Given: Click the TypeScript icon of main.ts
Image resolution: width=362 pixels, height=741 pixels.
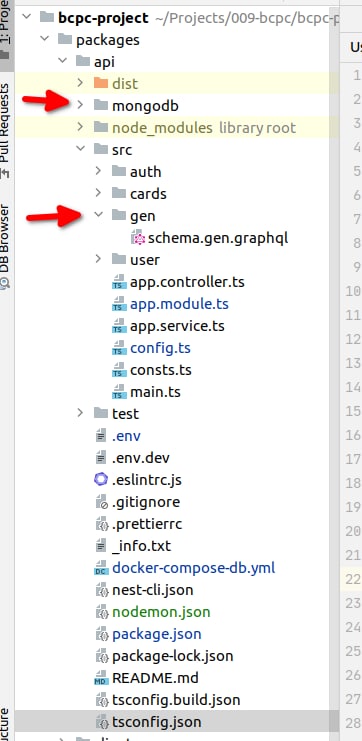Looking at the screenshot, I should pos(119,392).
